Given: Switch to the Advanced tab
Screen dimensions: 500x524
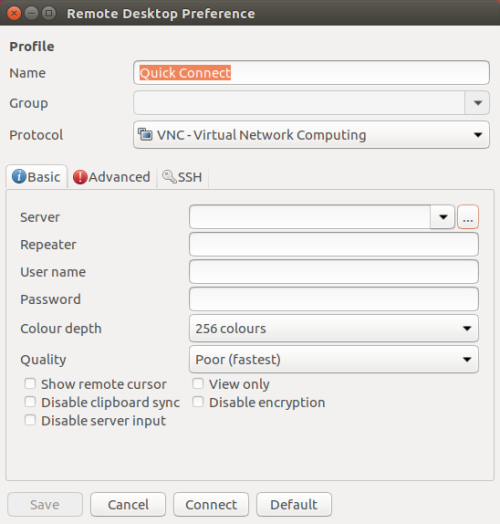Looking at the screenshot, I should tap(112, 177).
